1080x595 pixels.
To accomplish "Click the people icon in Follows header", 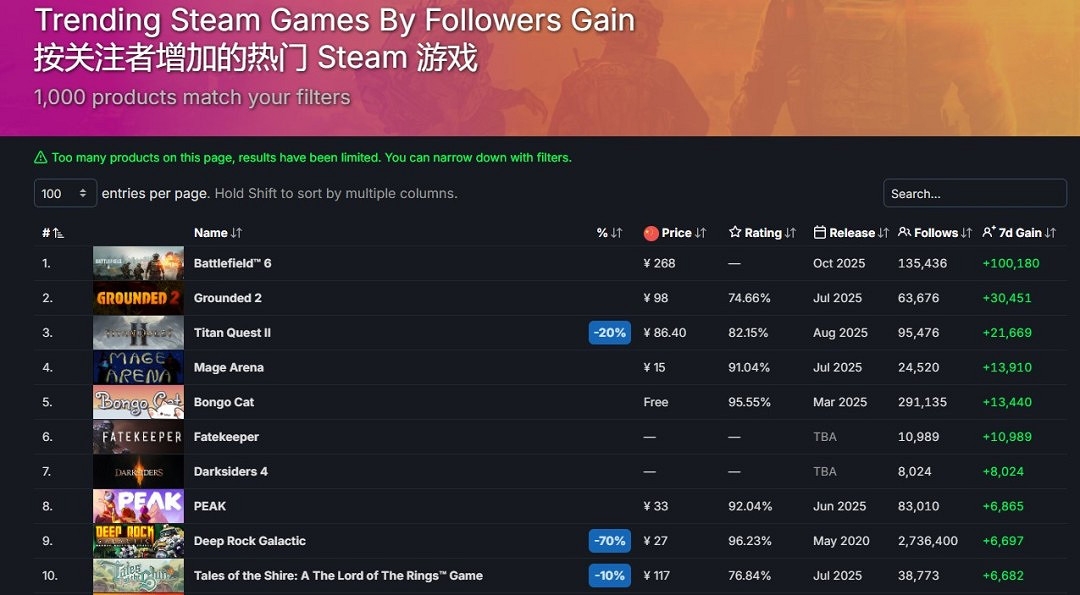I will 904,233.
